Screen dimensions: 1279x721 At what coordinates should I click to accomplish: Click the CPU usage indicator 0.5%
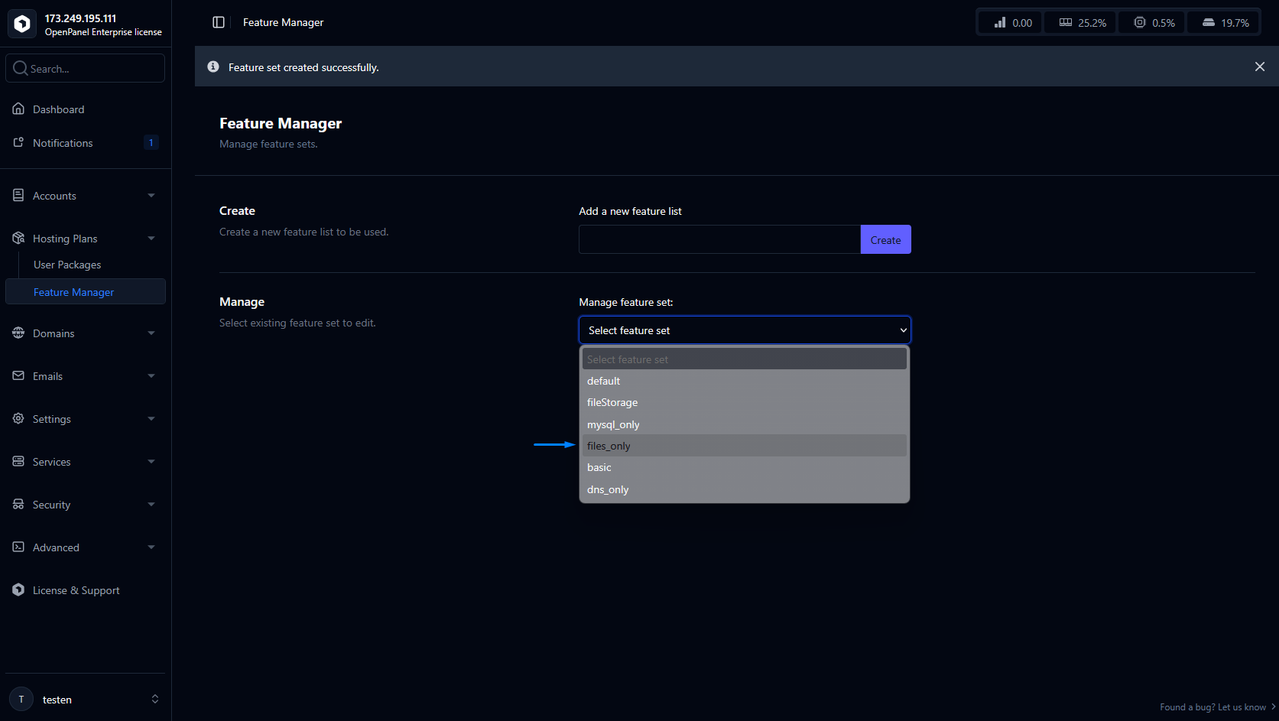tap(1154, 22)
